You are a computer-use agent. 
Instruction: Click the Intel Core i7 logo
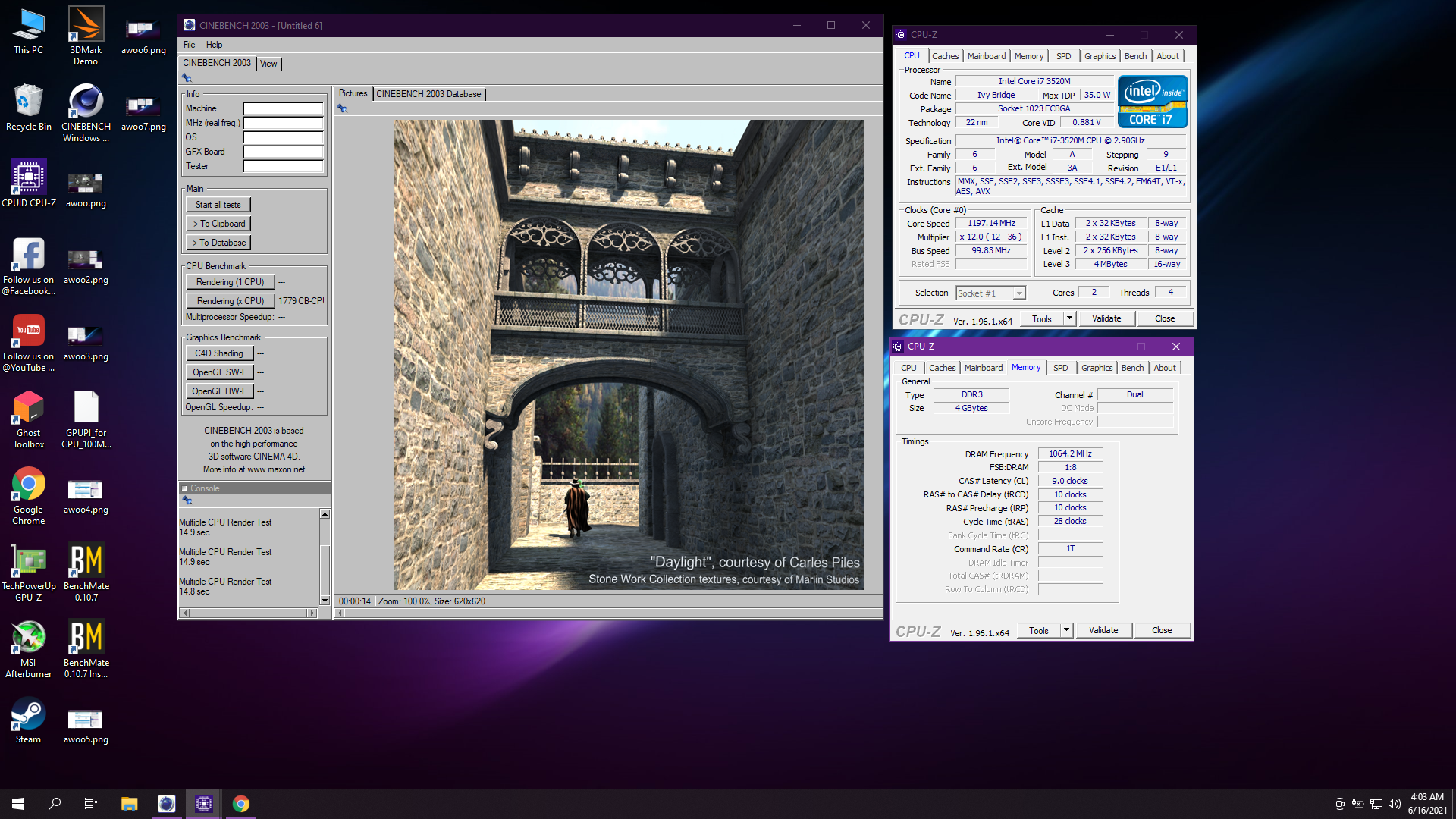(x=1152, y=102)
